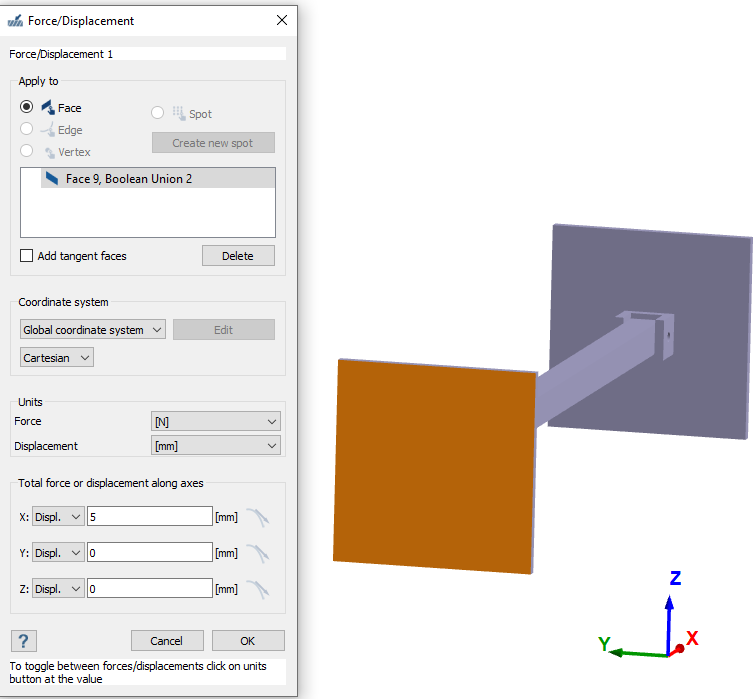Open Global coordinate system dropdown

click(93, 330)
